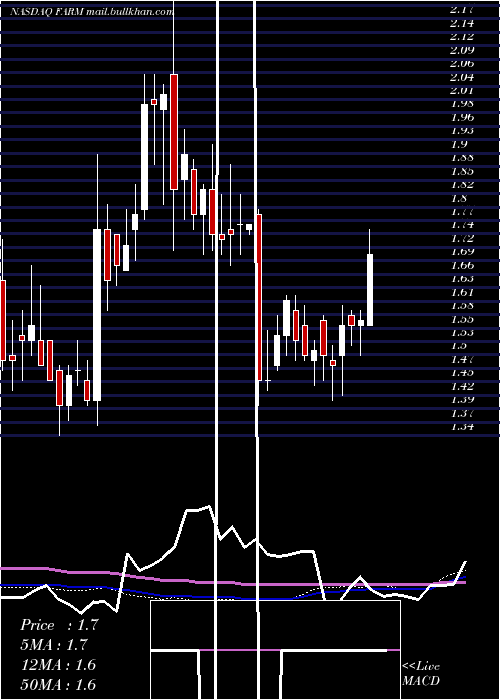Viewport: 500px width, 700px height.
Task: Click the '50MA : 1.6' readout
Action: click(x=58, y=684)
